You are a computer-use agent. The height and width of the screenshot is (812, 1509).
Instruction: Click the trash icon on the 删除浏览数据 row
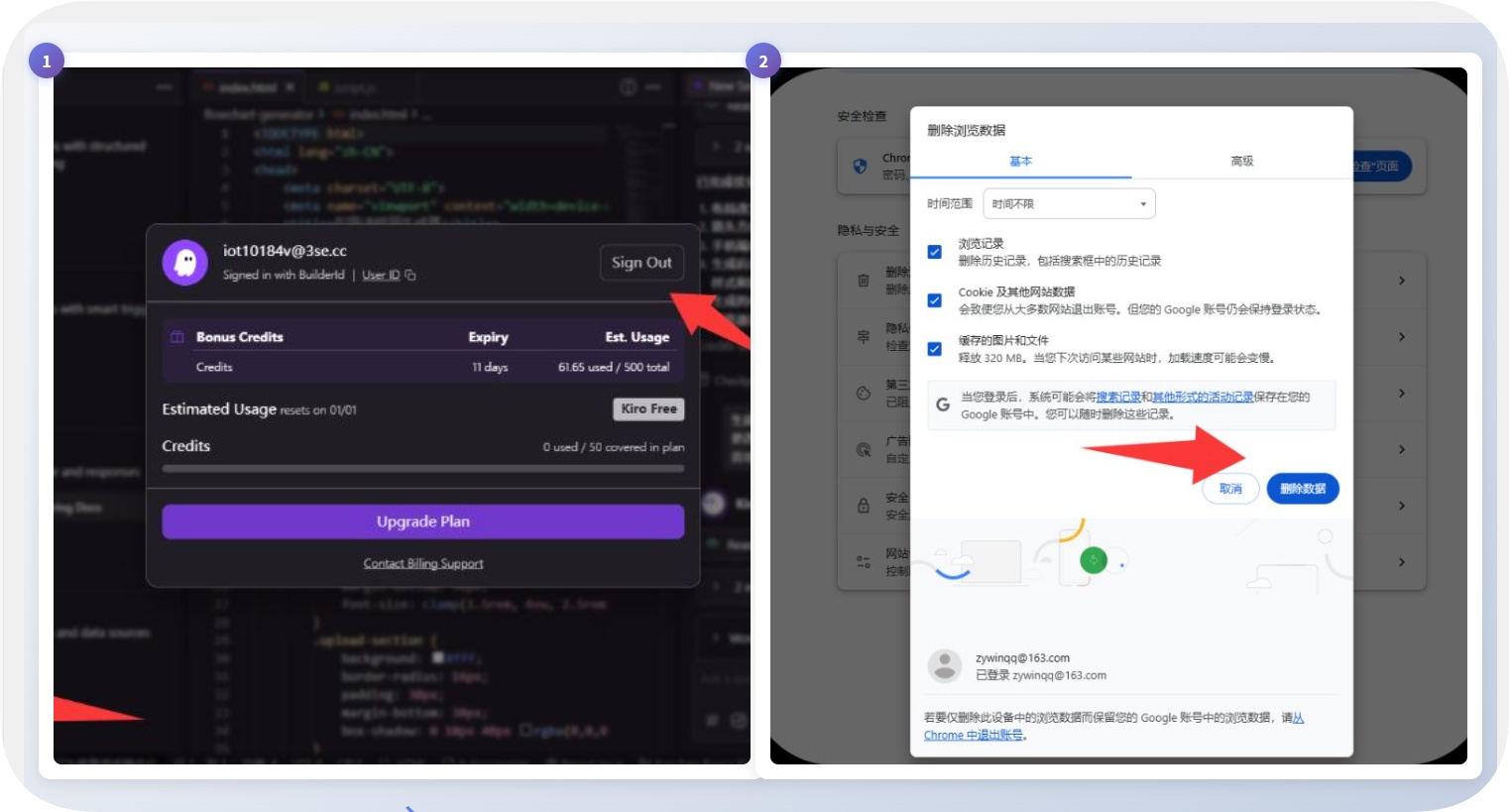[863, 282]
